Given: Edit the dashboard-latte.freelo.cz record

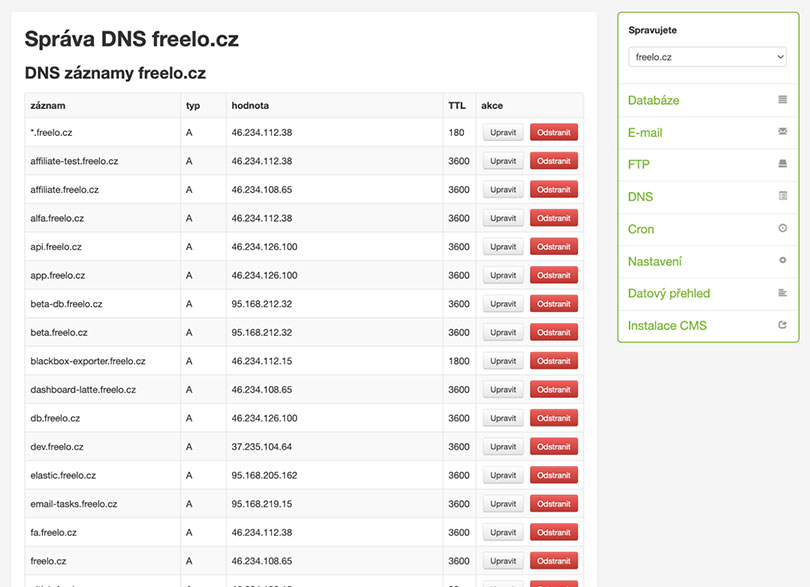Looking at the screenshot, I should pos(503,390).
